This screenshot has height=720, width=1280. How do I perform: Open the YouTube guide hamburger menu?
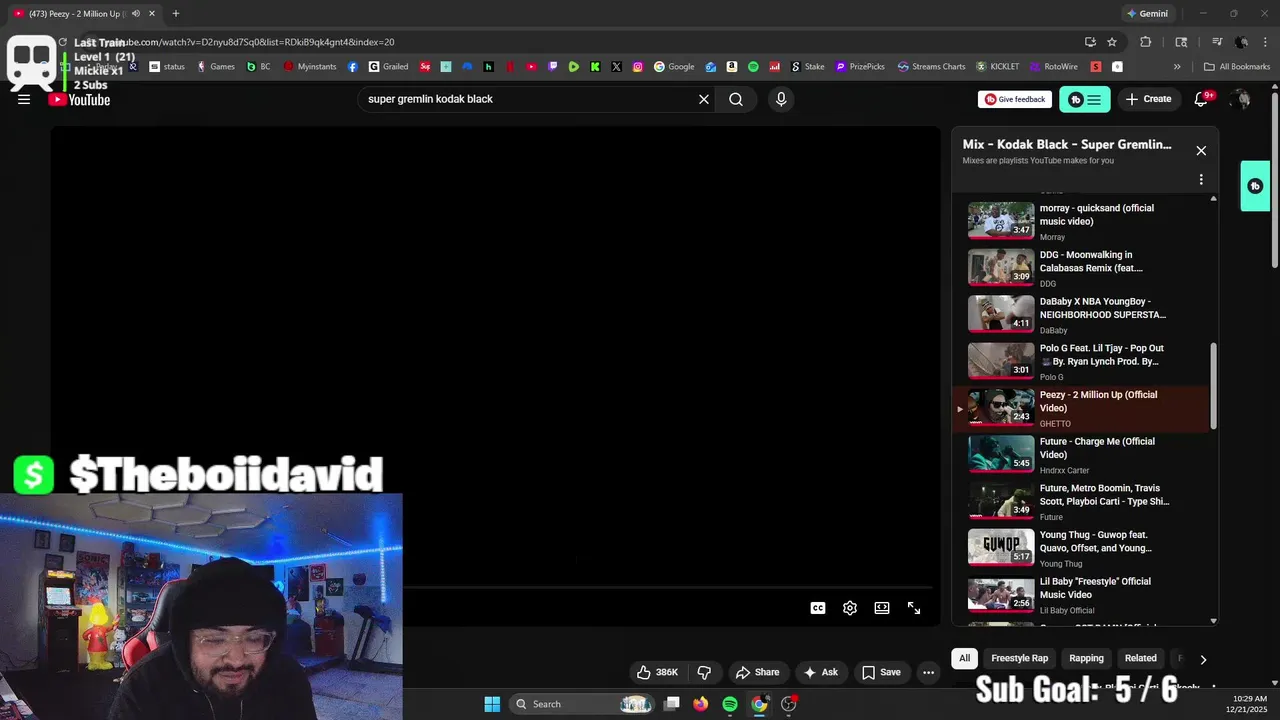(x=24, y=99)
